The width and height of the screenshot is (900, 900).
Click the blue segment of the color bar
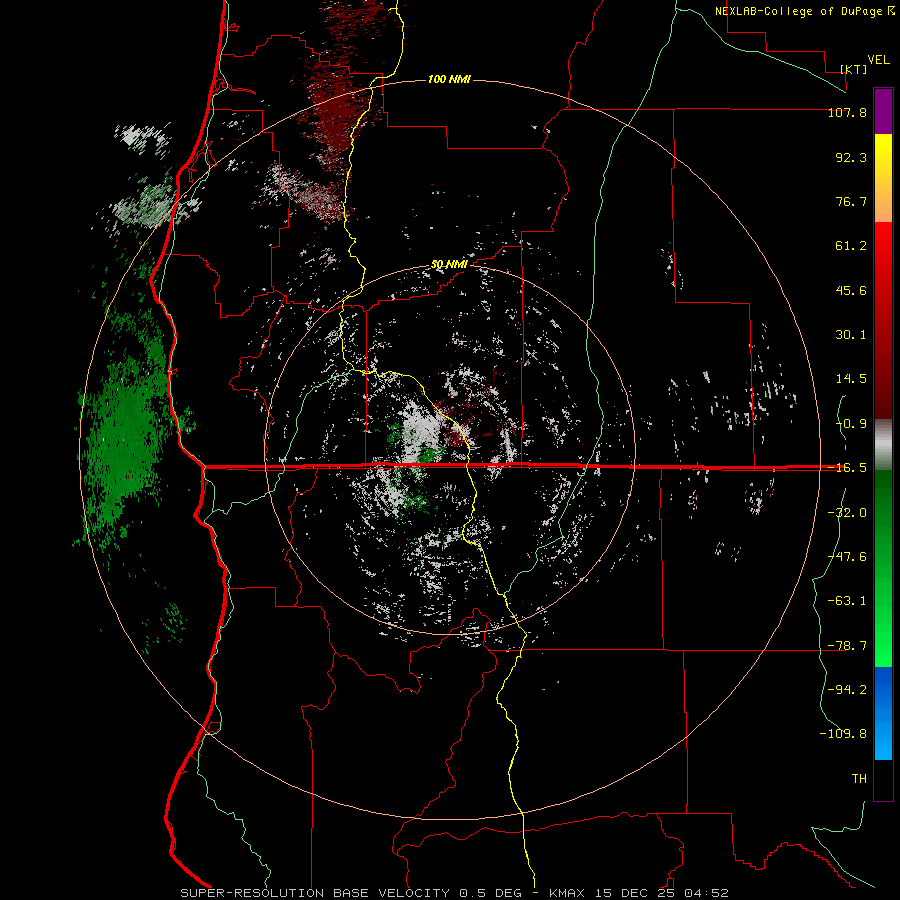[883, 713]
